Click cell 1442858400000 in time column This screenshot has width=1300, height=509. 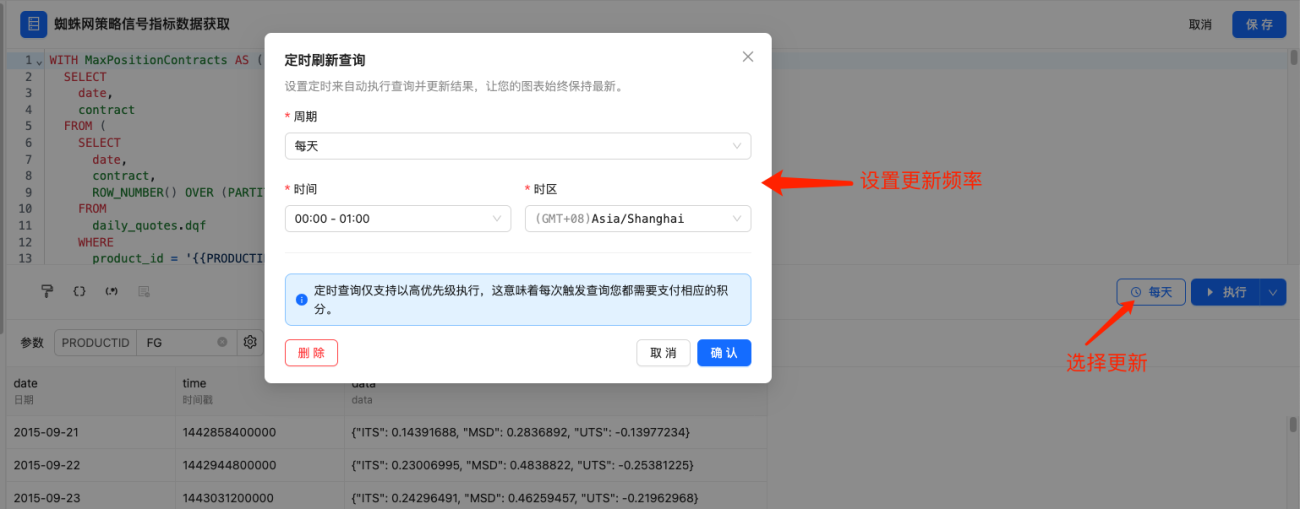point(259,432)
